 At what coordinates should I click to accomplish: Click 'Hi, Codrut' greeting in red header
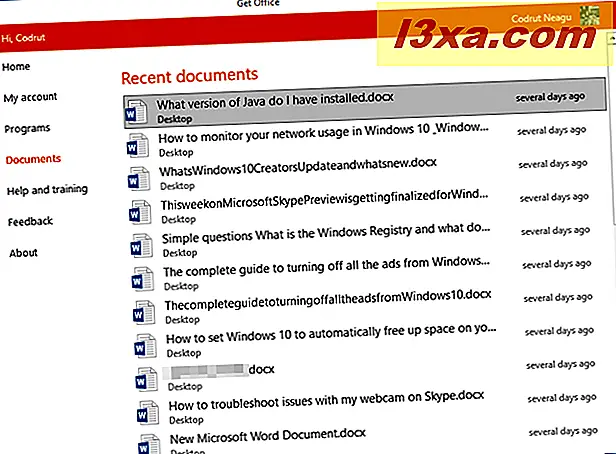pyautogui.click(x=24, y=38)
